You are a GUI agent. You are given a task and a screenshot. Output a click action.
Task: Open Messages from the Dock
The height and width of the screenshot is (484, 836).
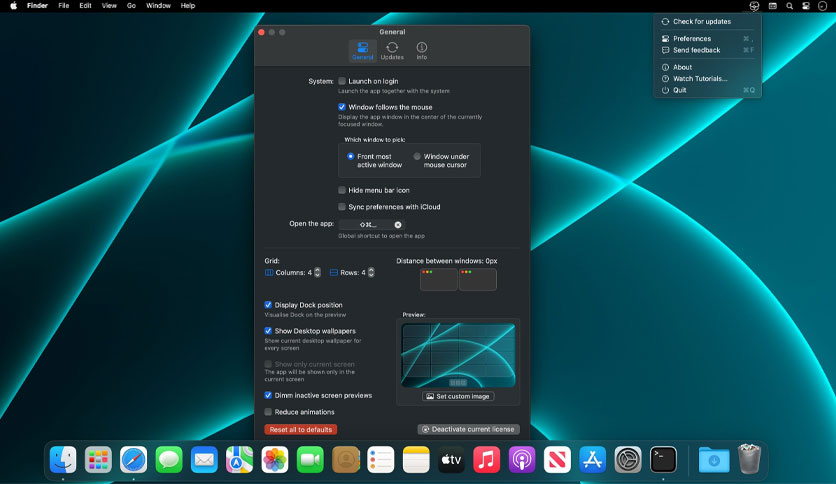click(x=169, y=459)
